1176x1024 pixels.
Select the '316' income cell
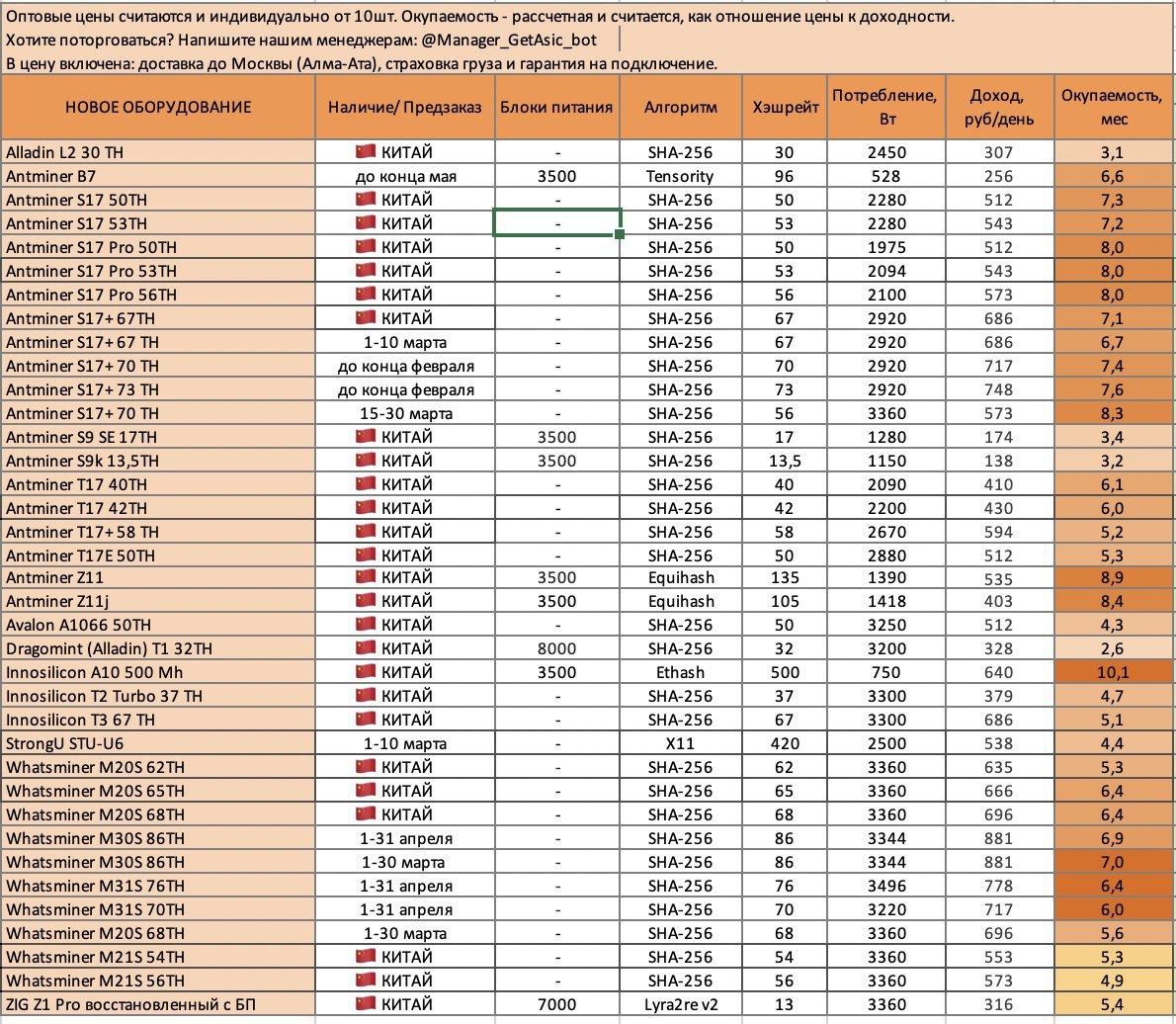(1000, 1004)
